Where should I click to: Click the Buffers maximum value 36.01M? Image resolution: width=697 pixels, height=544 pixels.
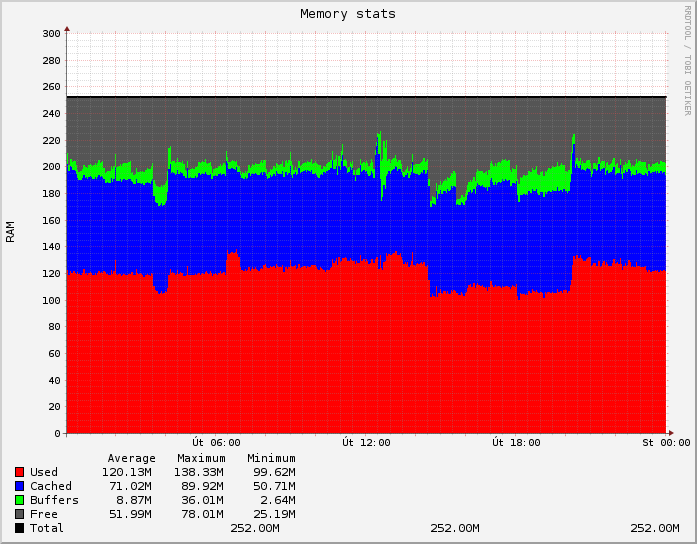pos(202,500)
